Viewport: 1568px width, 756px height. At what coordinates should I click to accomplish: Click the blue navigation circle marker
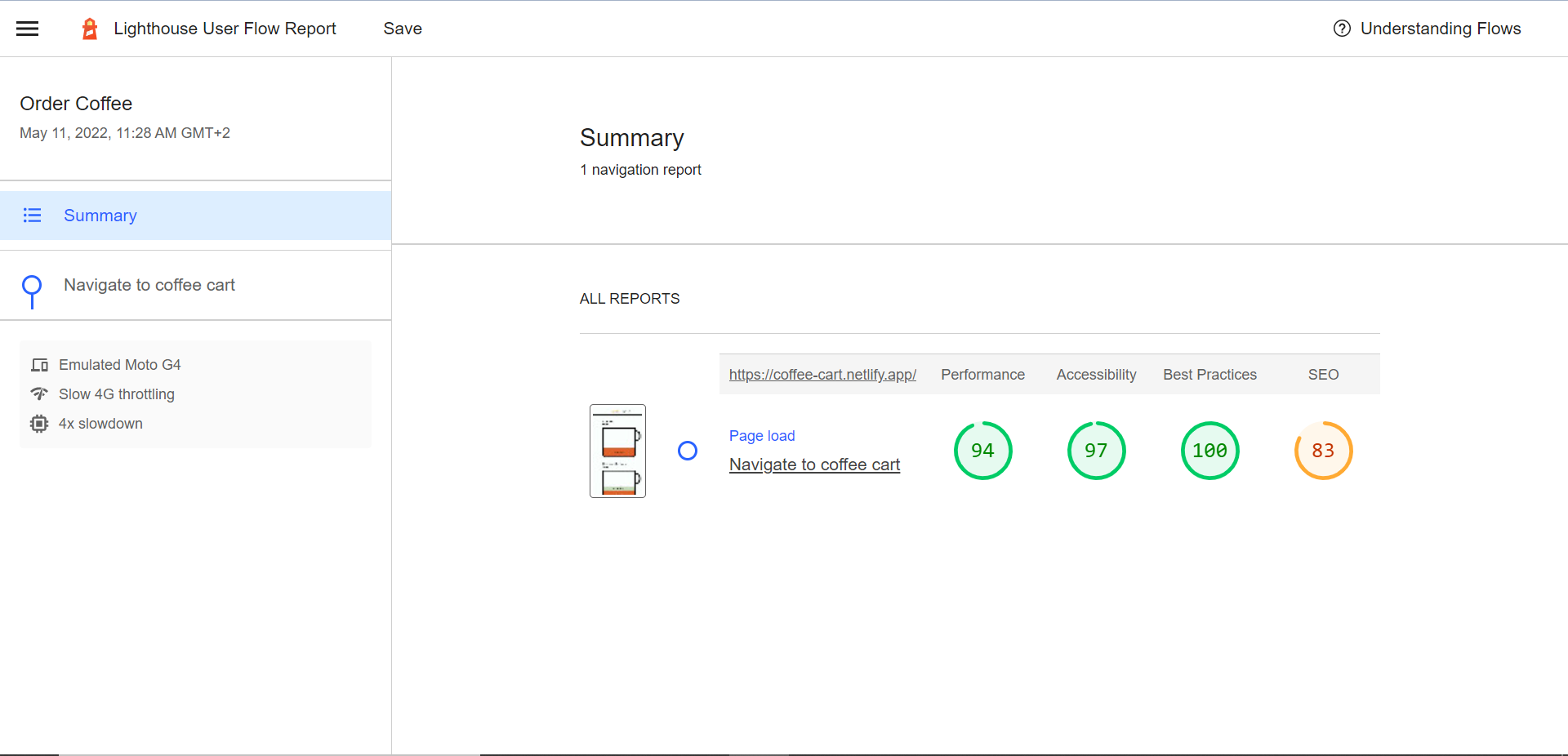688,451
